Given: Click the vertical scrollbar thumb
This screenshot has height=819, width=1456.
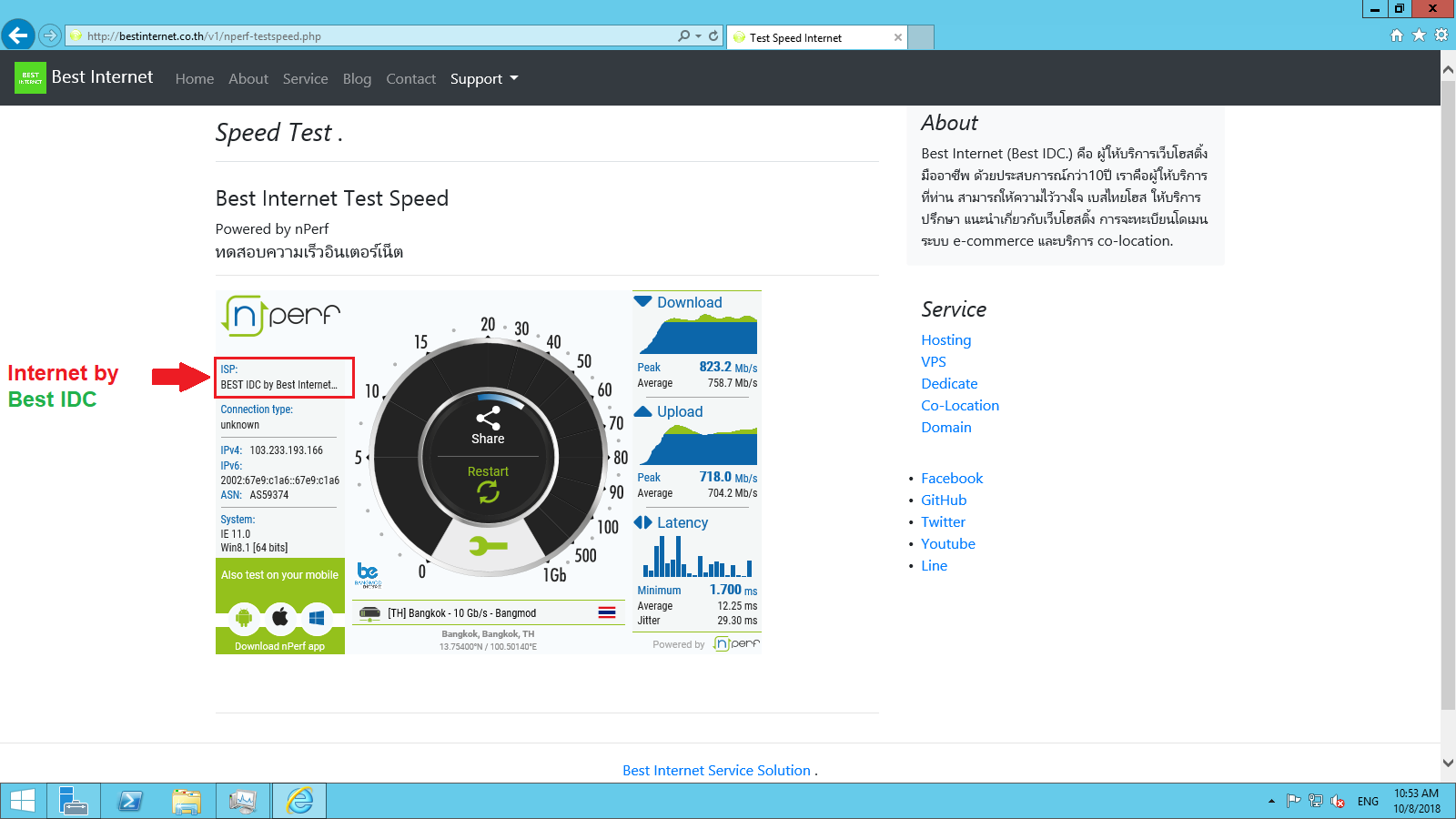Looking at the screenshot, I should pyautogui.click(x=1448, y=395).
